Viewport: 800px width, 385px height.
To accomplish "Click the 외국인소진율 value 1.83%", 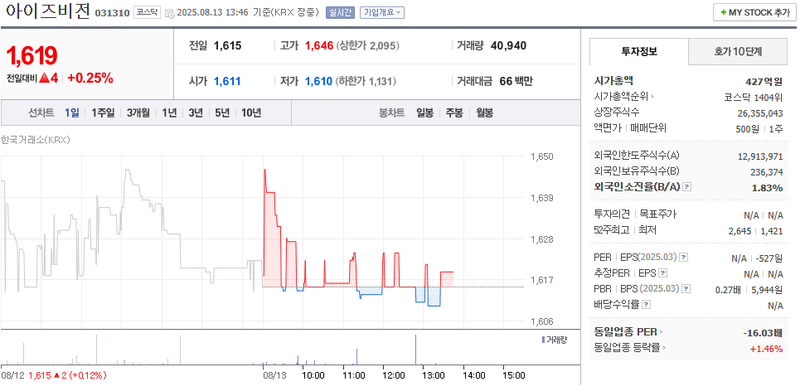I will 767,188.
